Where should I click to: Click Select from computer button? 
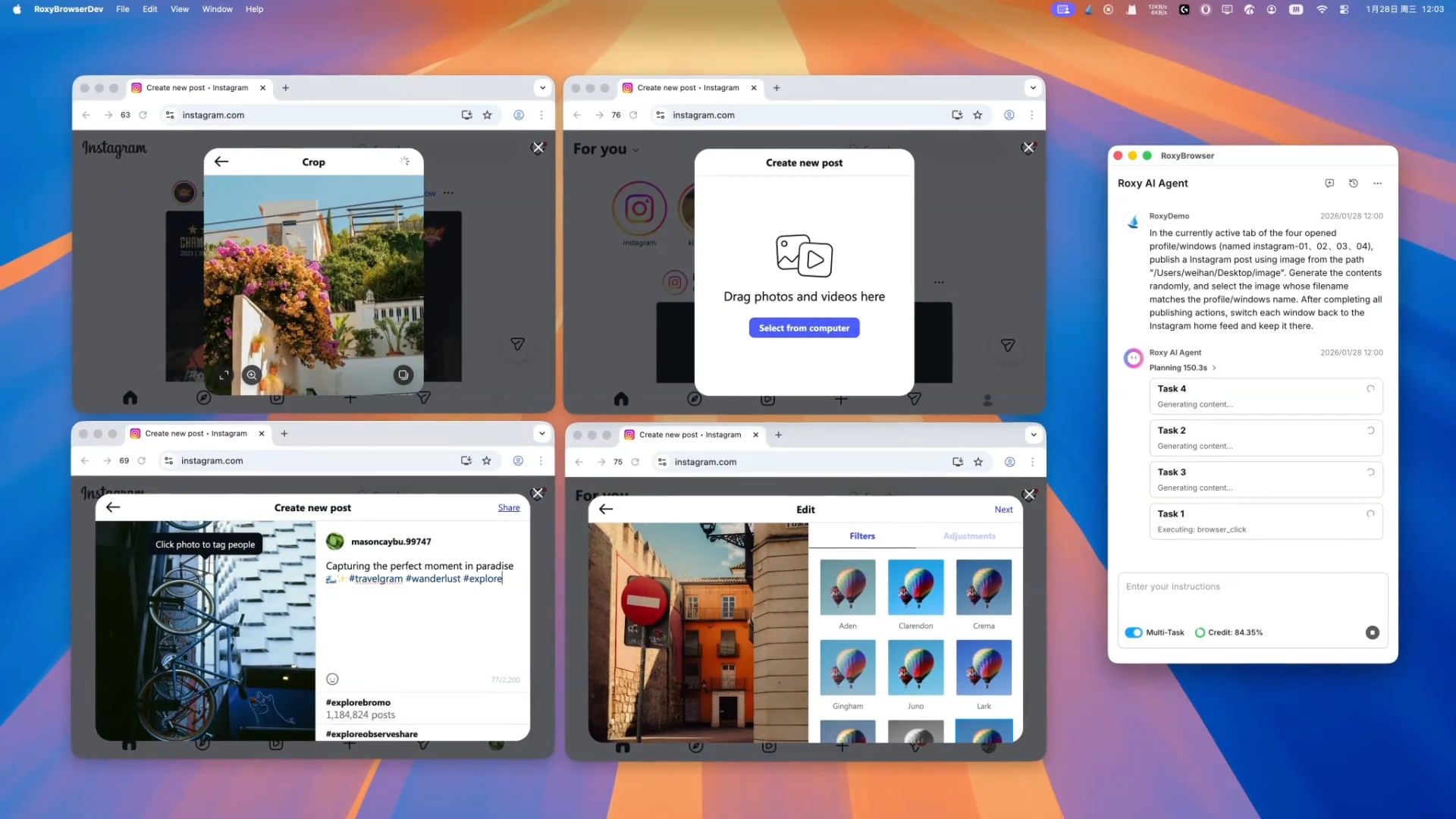(804, 328)
